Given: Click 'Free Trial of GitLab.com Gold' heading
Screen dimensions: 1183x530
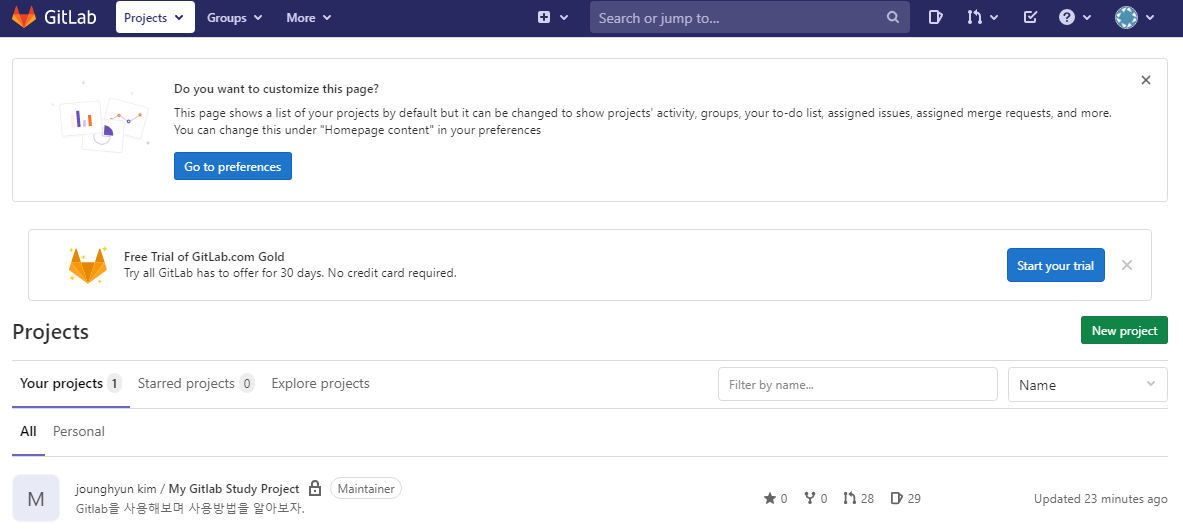Looking at the screenshot, I should coord(204,257).
